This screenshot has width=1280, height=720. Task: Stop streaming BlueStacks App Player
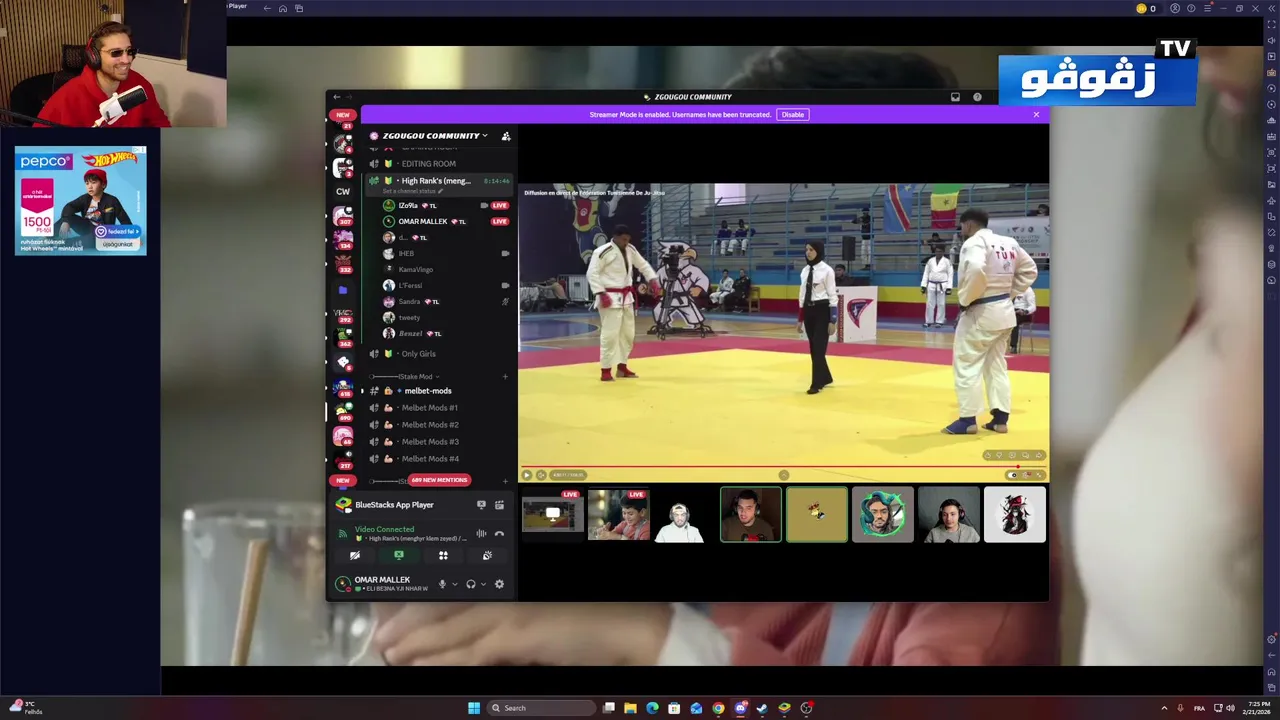click(x=481, y=505)
